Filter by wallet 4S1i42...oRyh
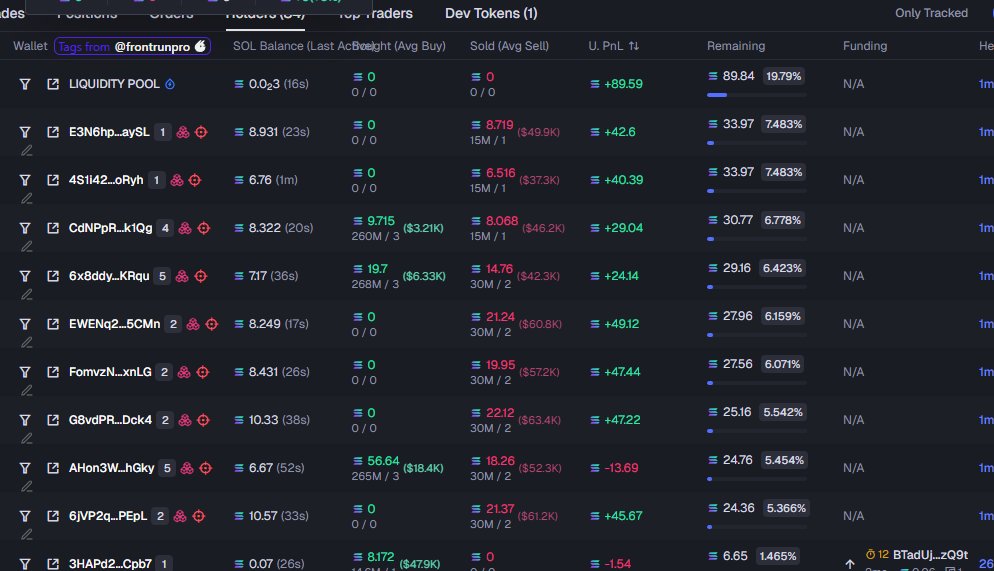 coord(25,180)
